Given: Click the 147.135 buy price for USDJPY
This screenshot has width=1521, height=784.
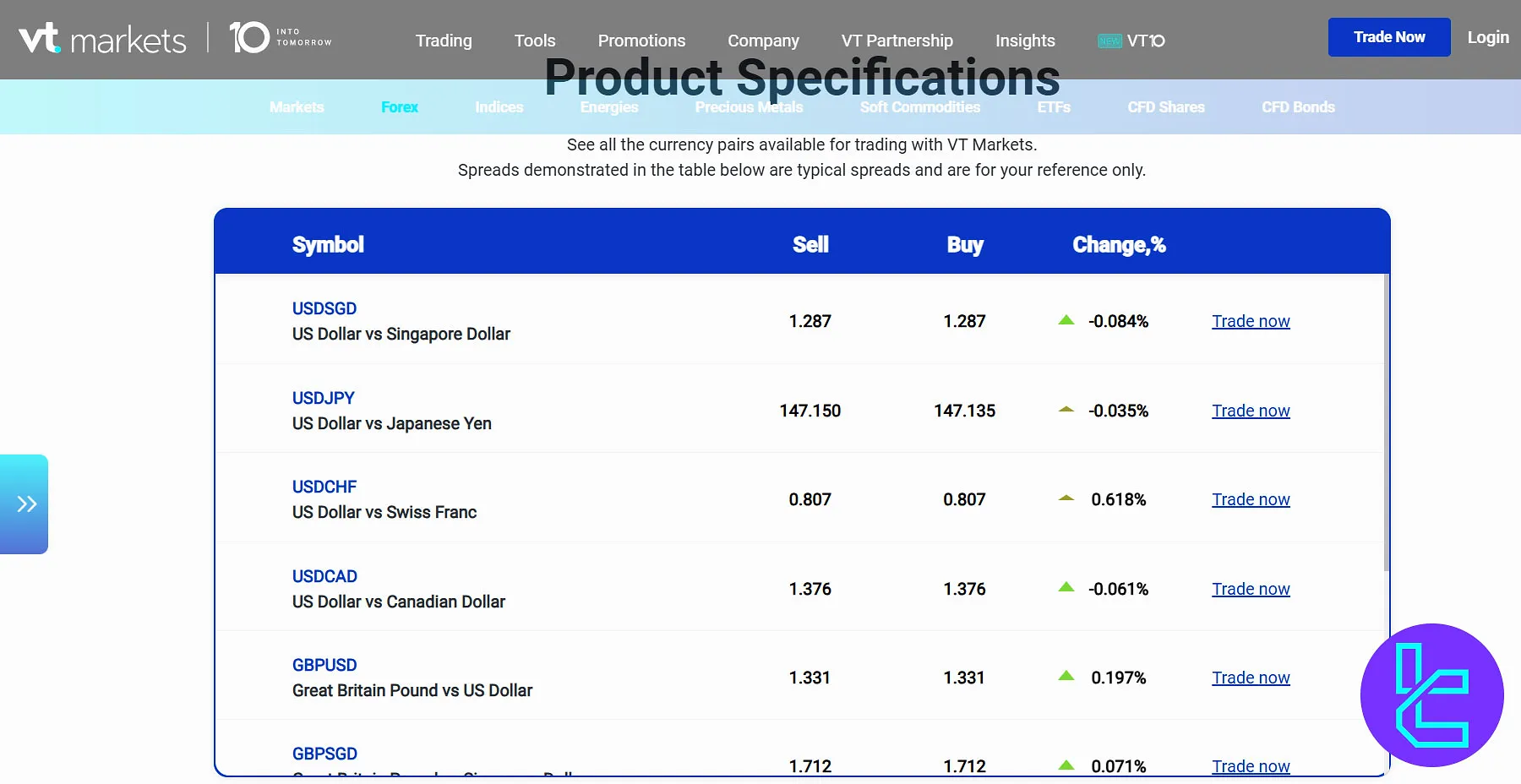Looking at the screenshot, I should point(964,411).
